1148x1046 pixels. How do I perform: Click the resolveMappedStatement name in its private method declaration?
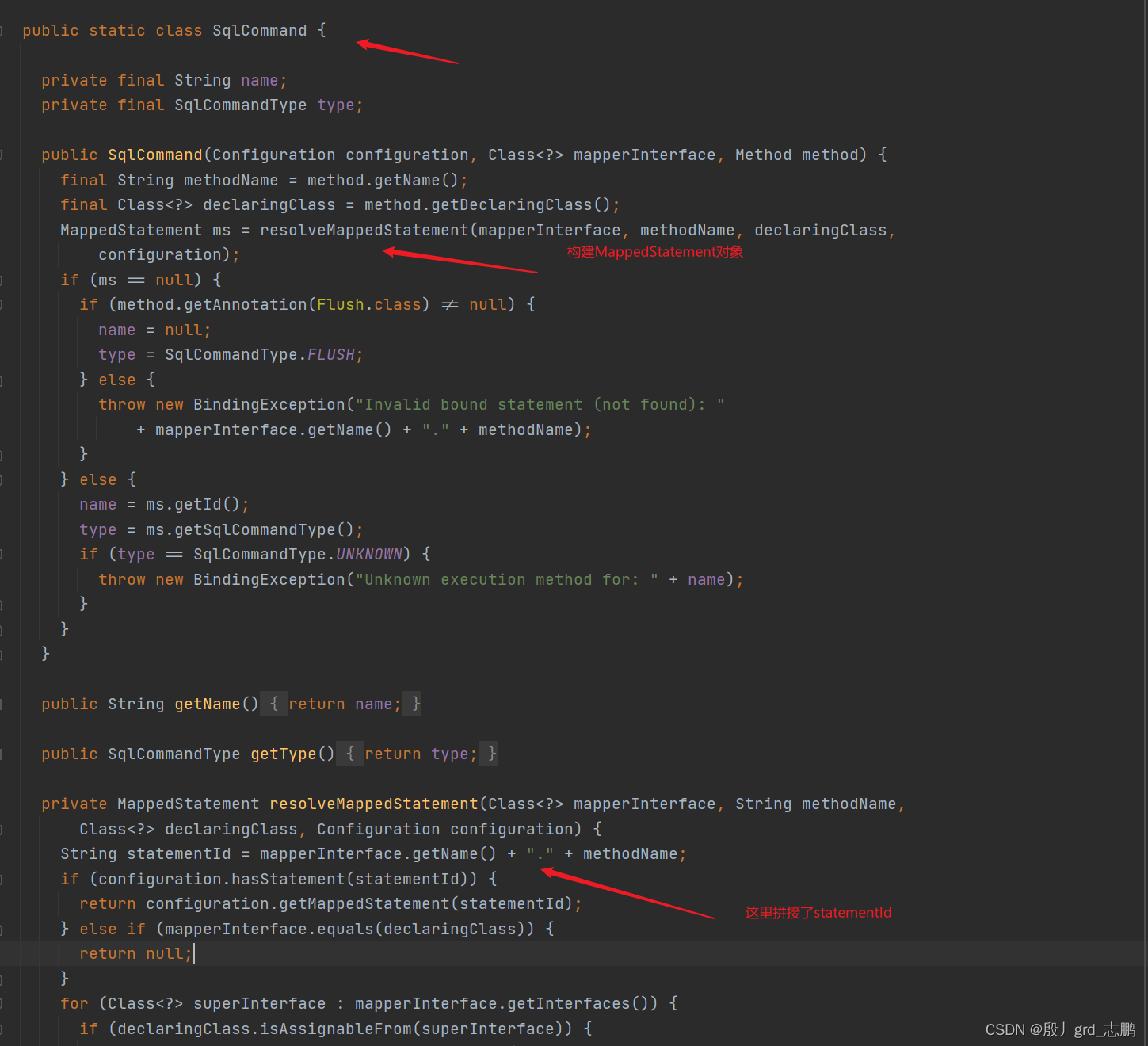(374, 804)
